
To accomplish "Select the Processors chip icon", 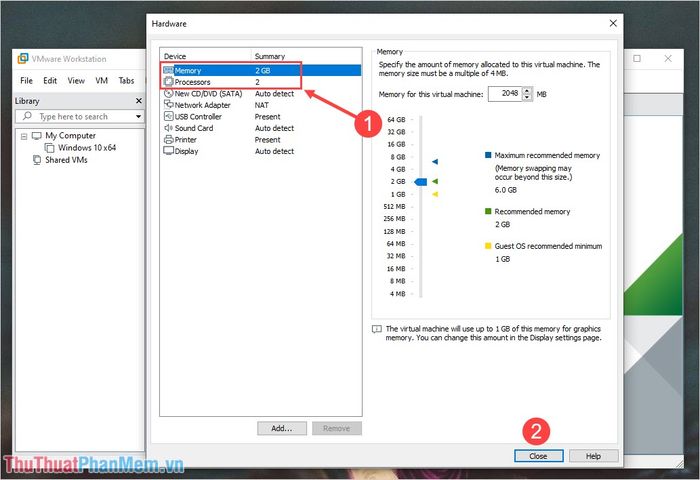I will (x=168, y=82).
